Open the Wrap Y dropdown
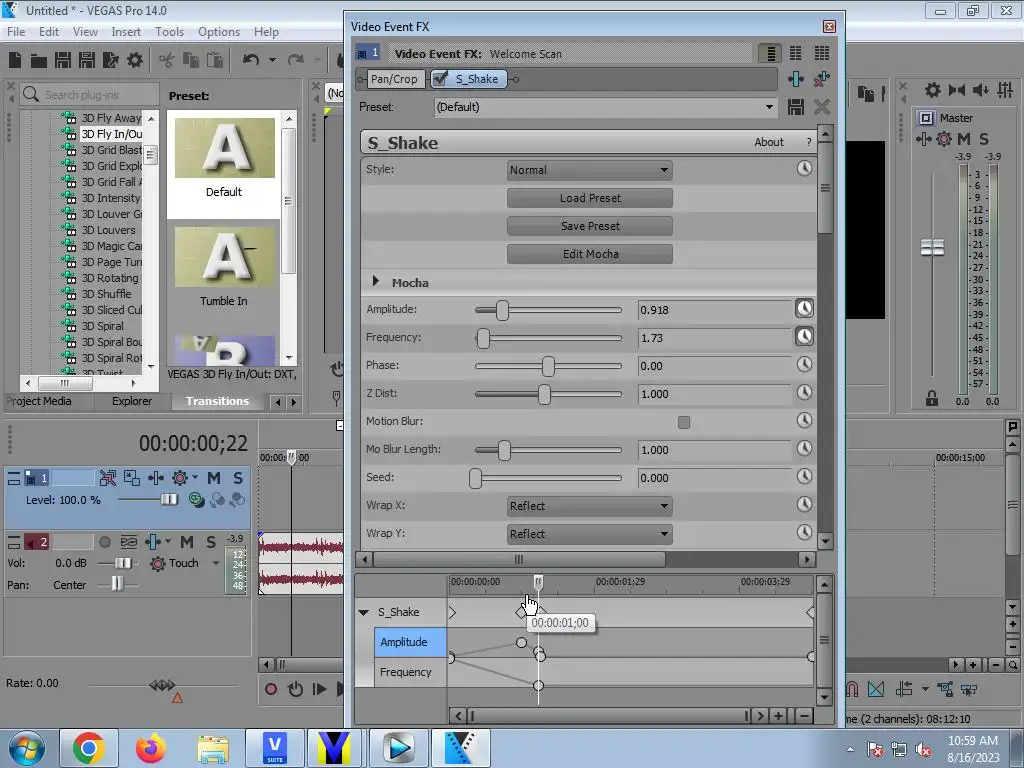The height and width of the screenshot is (768, 1024). point(590,534)
